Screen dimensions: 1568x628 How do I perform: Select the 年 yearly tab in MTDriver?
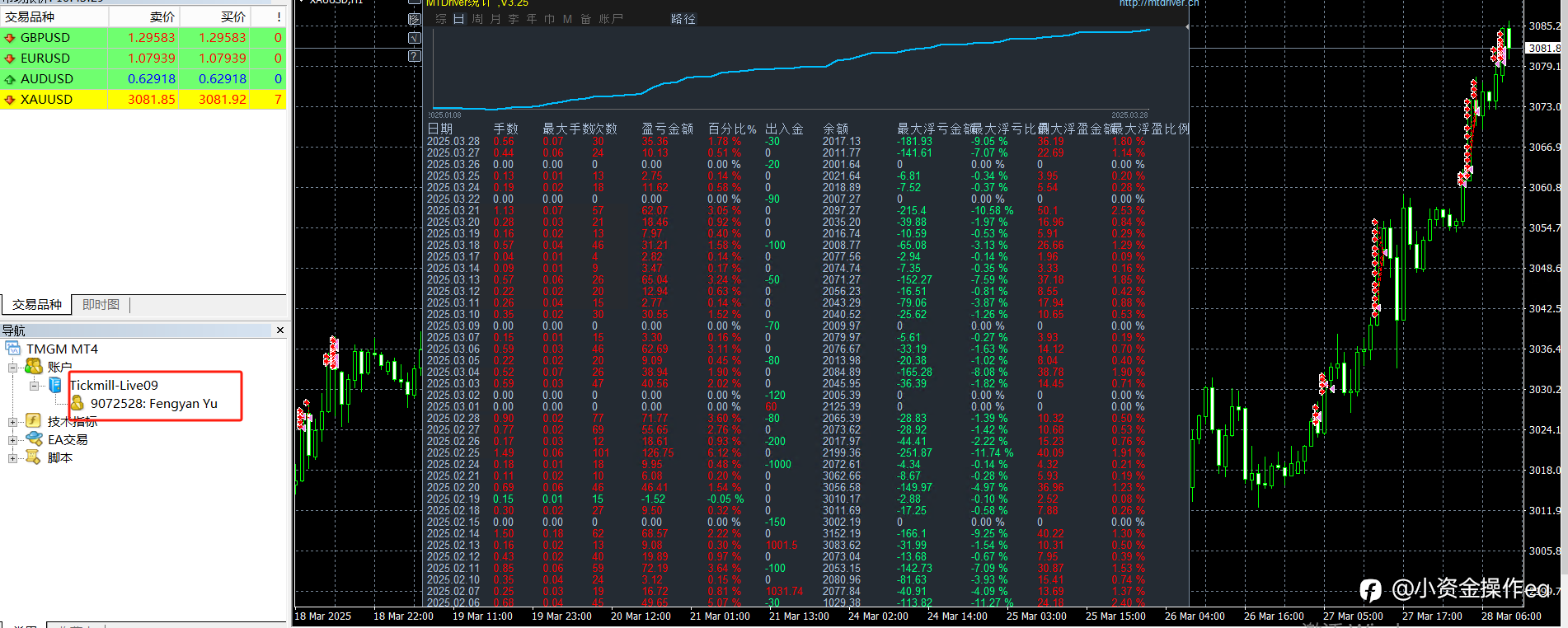[x=532, y=19]
